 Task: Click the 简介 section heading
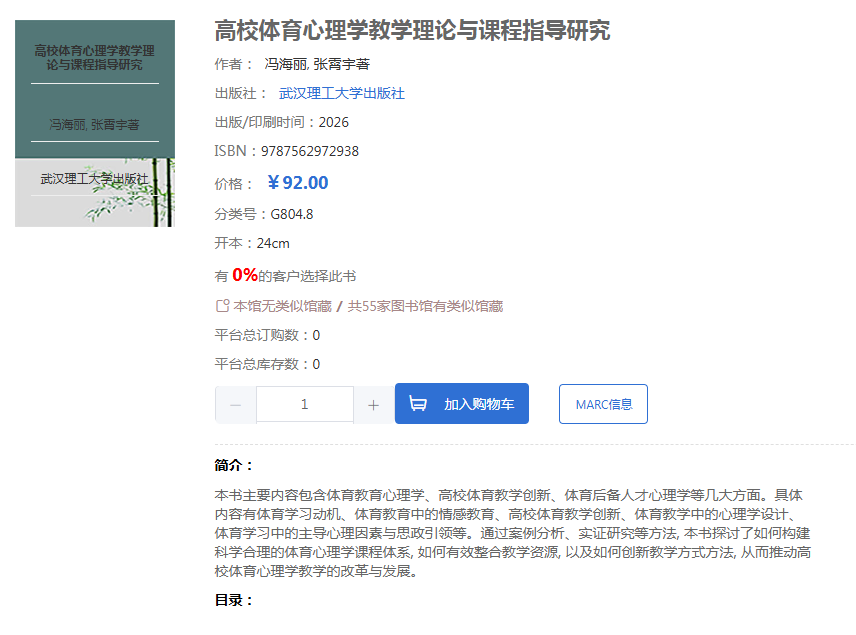(234, 465)
